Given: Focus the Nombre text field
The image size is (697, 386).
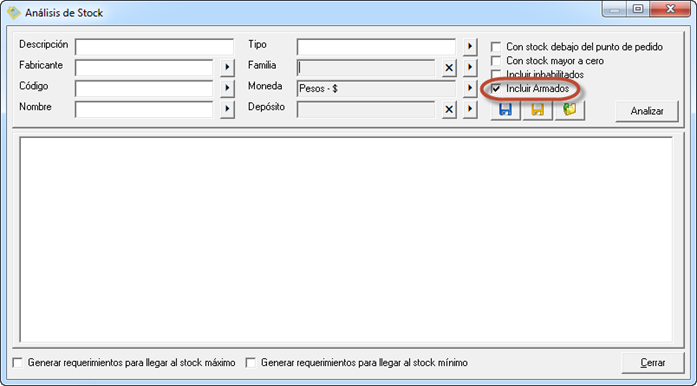Looking at the screenshot, I should (144, 109).
